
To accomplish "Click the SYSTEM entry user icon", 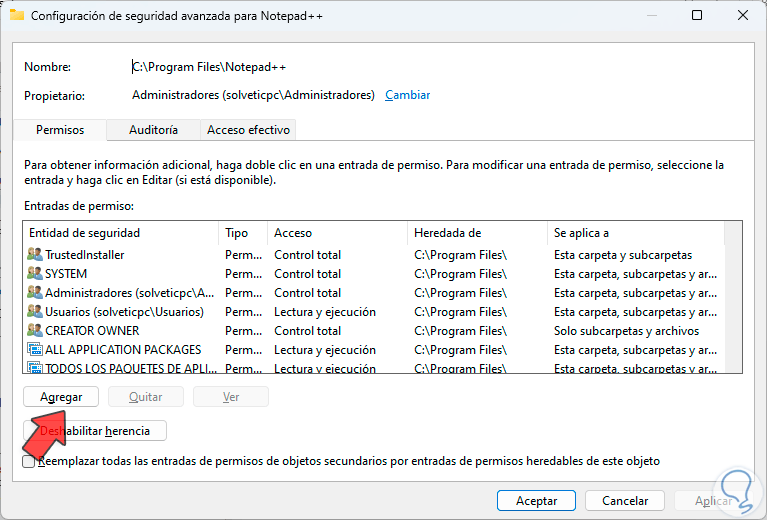I will (35, 274).
